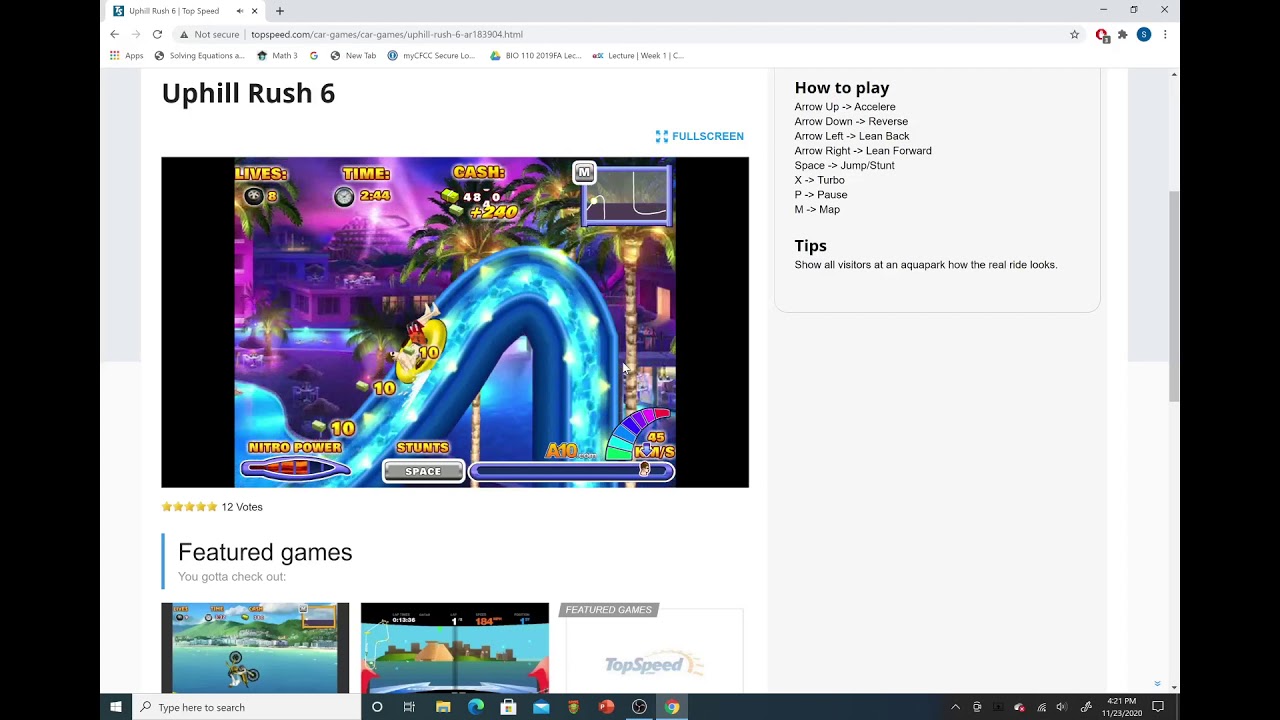Open Chrome profile avatar S
This screenshot has height=720, width=1280.
(1144, 34)
